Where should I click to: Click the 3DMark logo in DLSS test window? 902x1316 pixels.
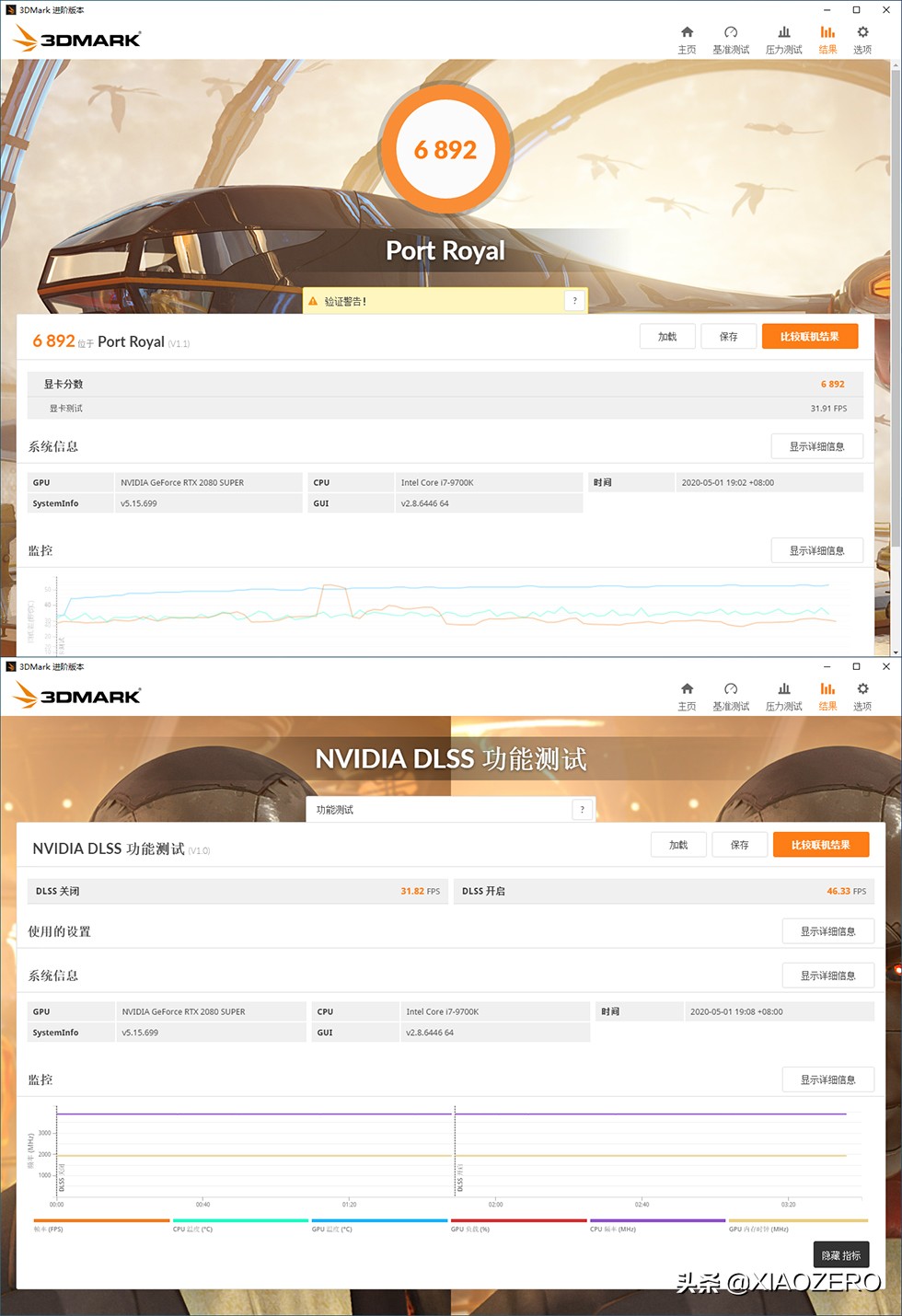[78, 696]
